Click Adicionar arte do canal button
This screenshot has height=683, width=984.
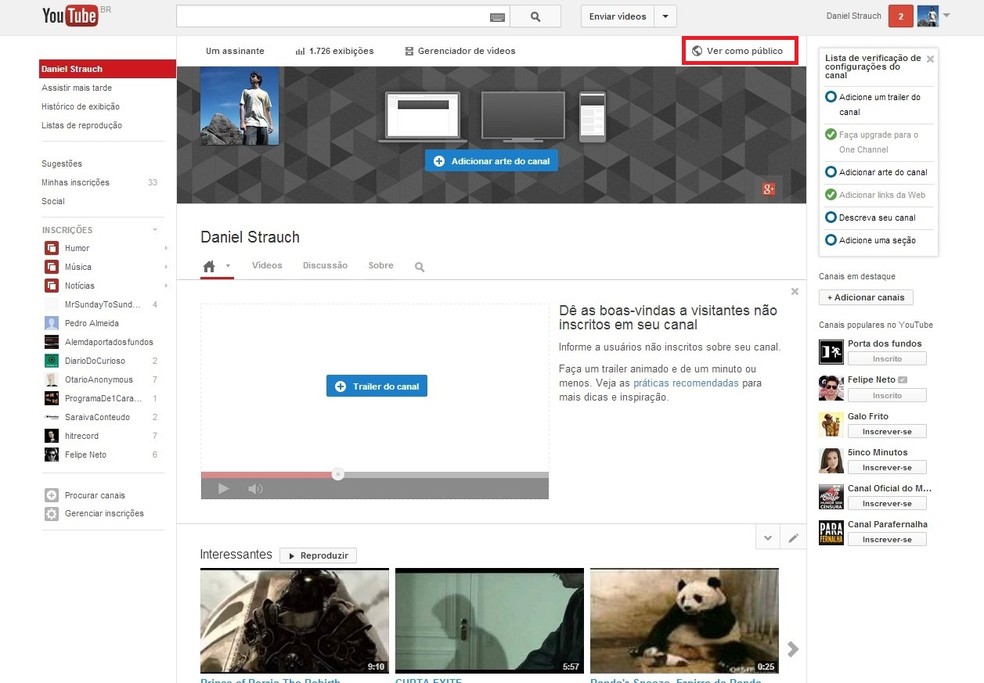[491, 161]
